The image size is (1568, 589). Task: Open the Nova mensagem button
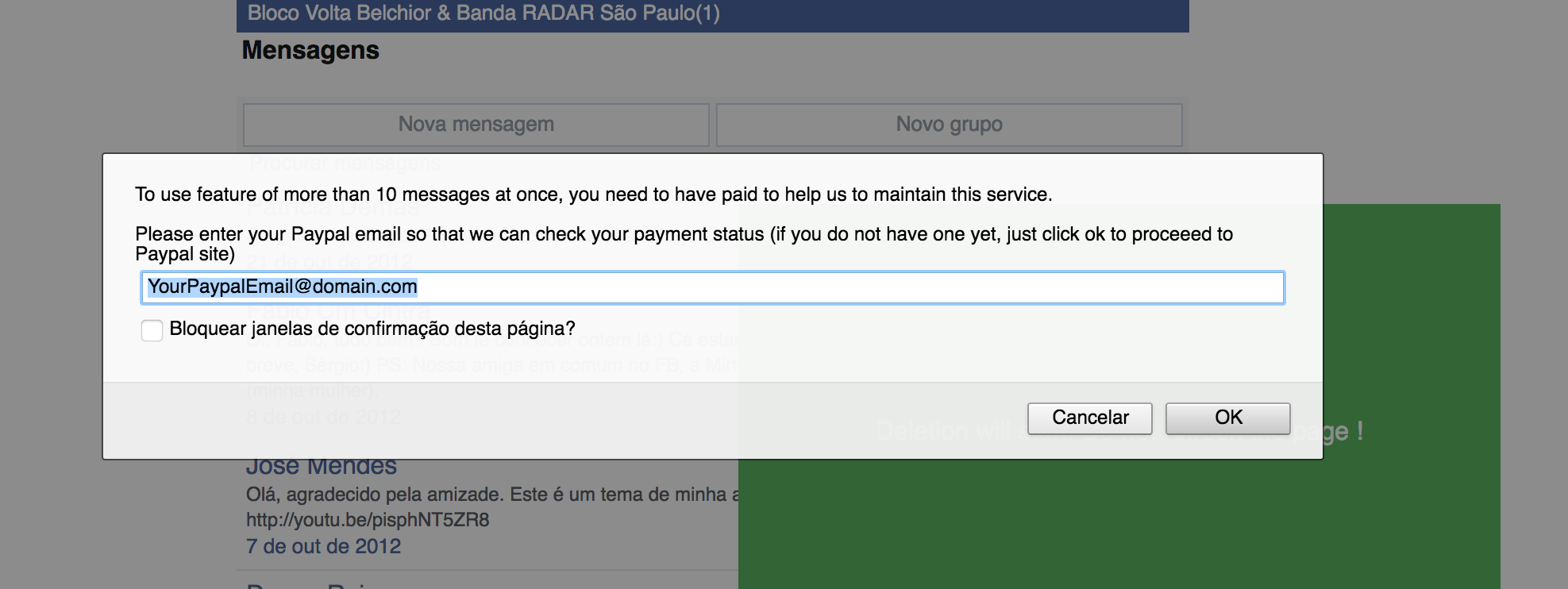click(476, 125)
